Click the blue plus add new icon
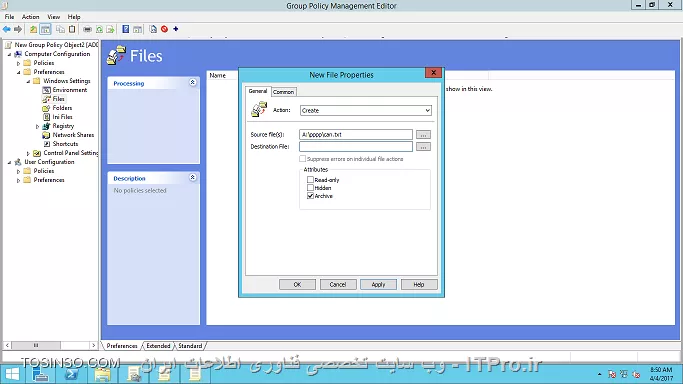Image resolution: width=683 pixels, height=384 pixels. pos(176,29)
